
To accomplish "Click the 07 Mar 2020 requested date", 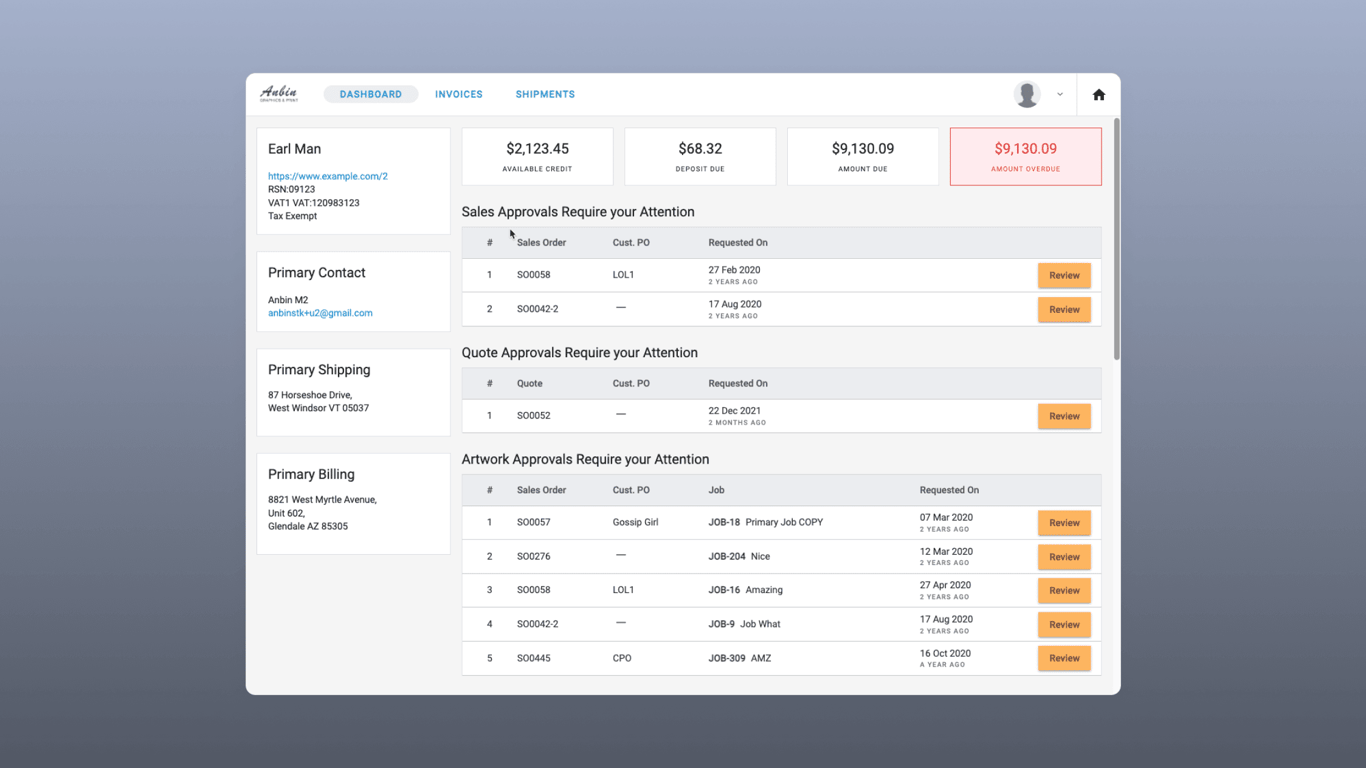I will coord(946,517).
